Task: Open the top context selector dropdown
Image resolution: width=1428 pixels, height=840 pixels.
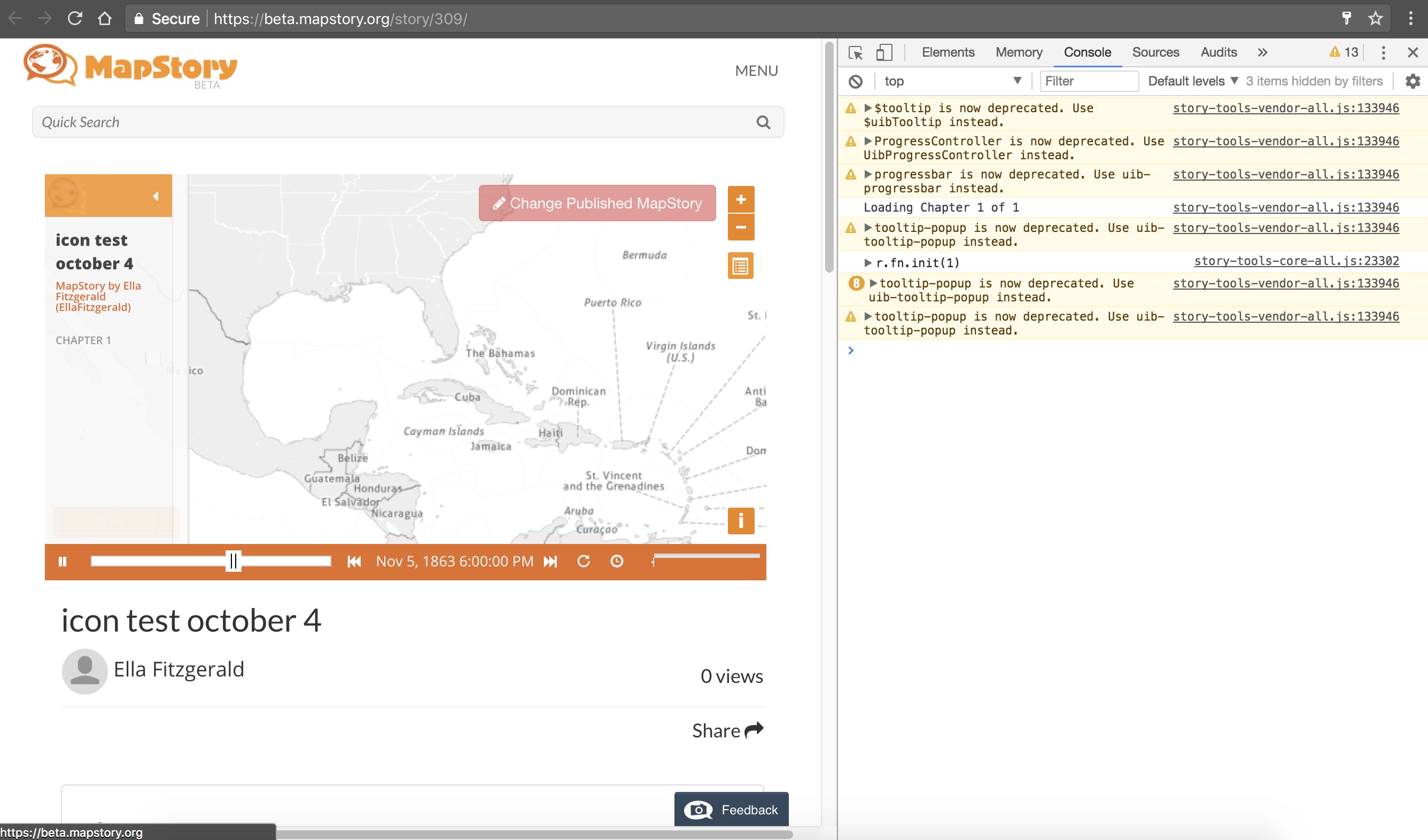Action: 952,82
